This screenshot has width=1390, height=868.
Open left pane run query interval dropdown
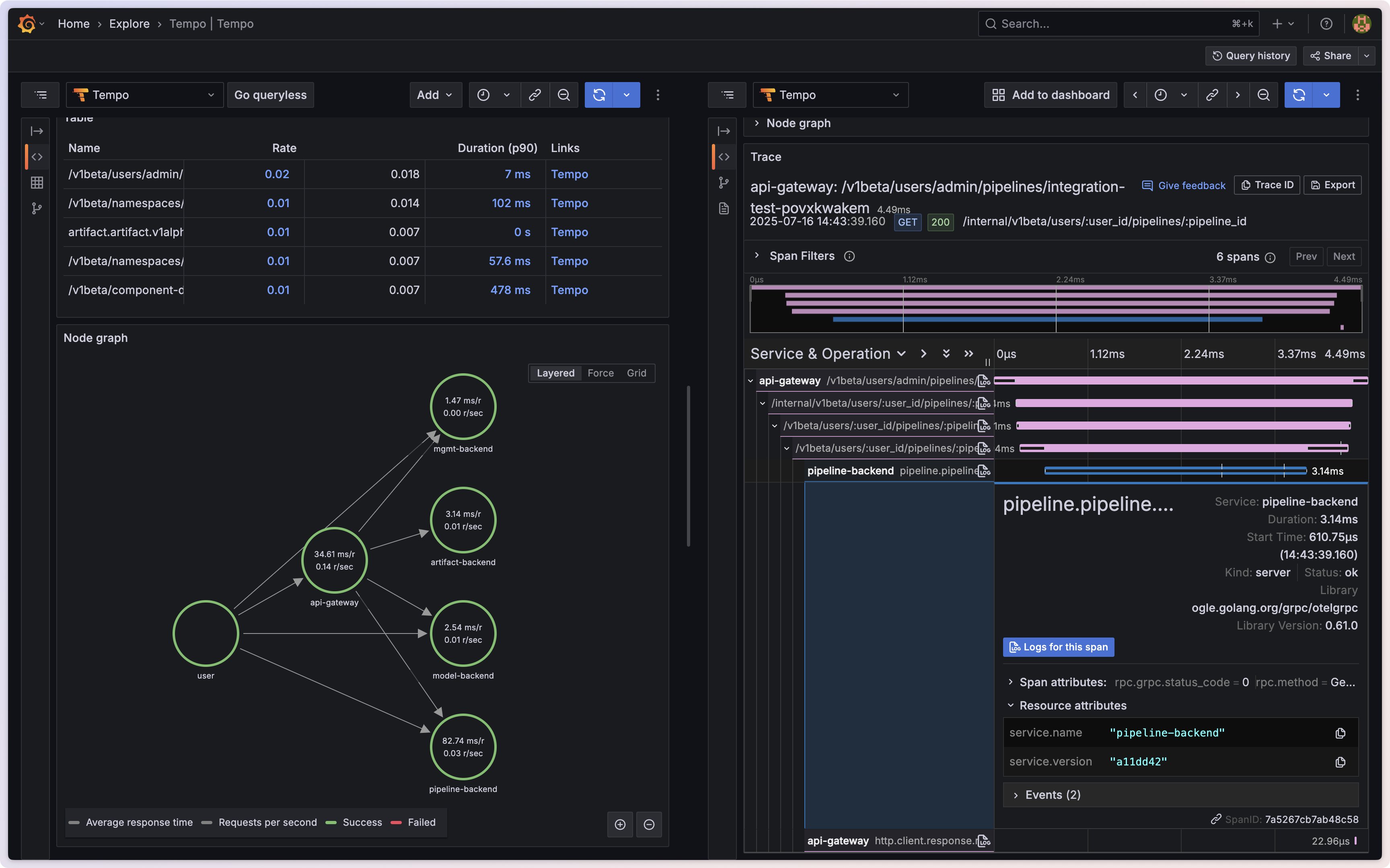(x=627, y=95)
